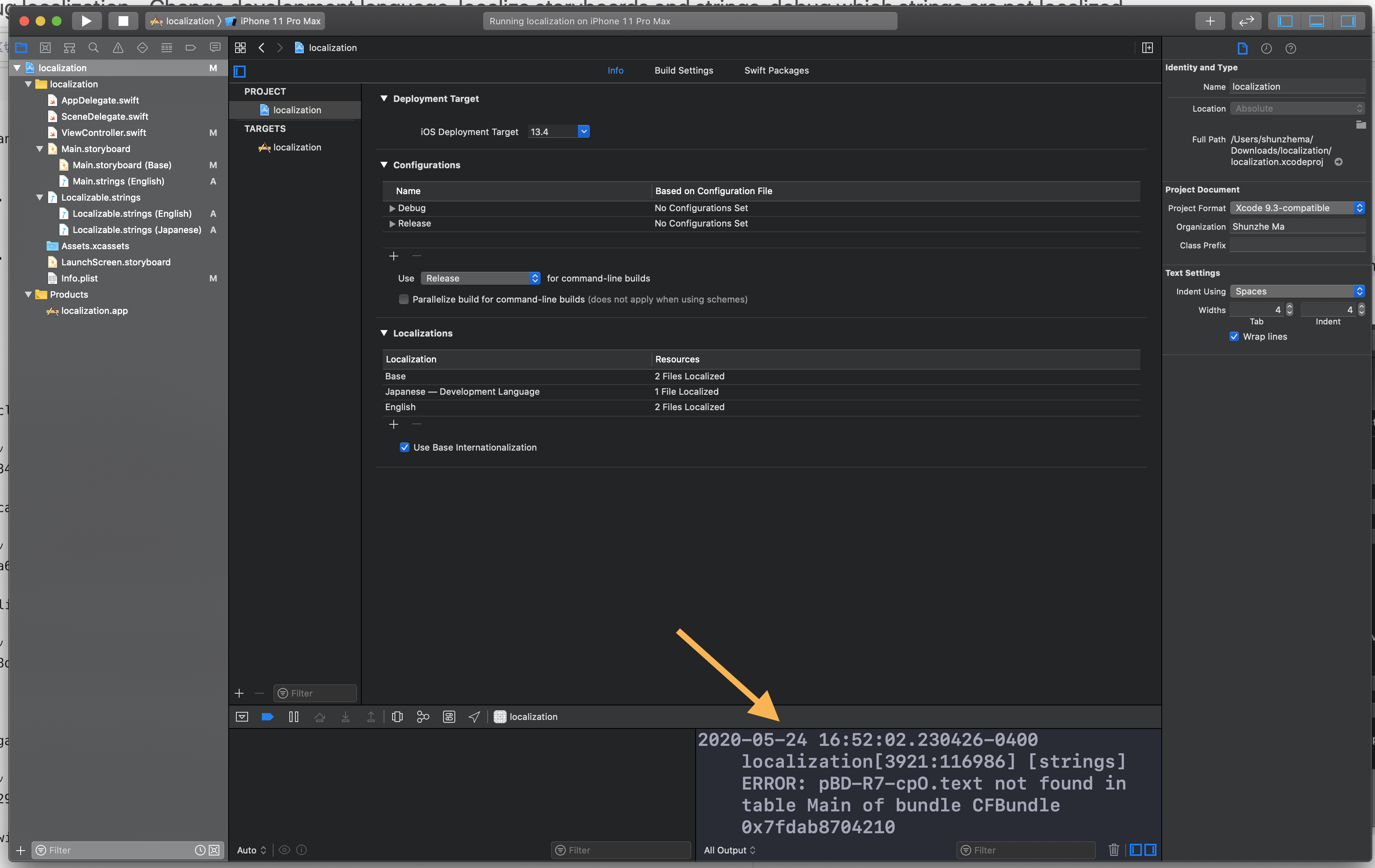Uncheck Use Base Internationalization
Screen dimensions: 1375x868
(x=404, y=447)
